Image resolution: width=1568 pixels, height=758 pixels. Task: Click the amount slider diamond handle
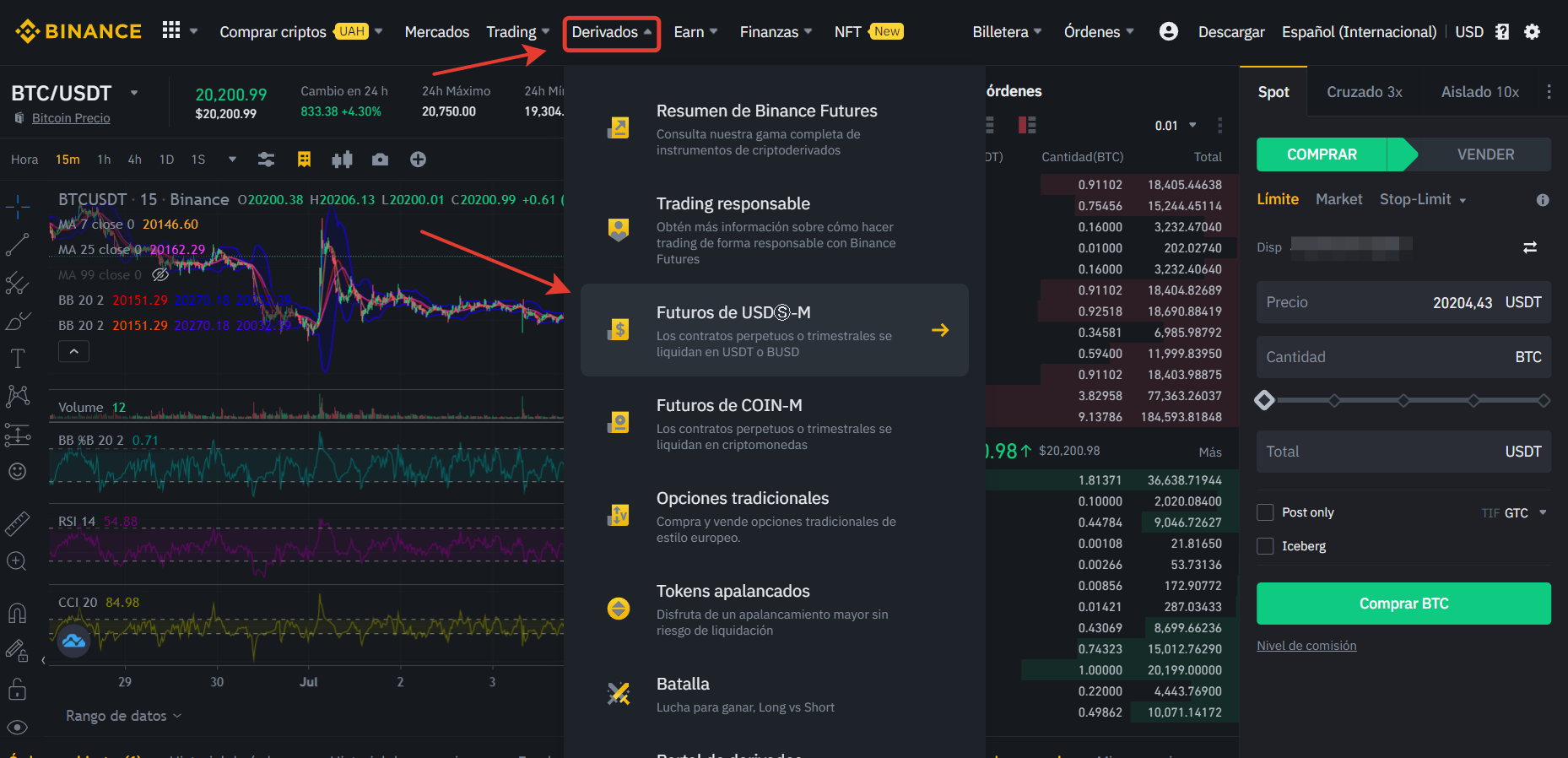tap(1264, 400)
